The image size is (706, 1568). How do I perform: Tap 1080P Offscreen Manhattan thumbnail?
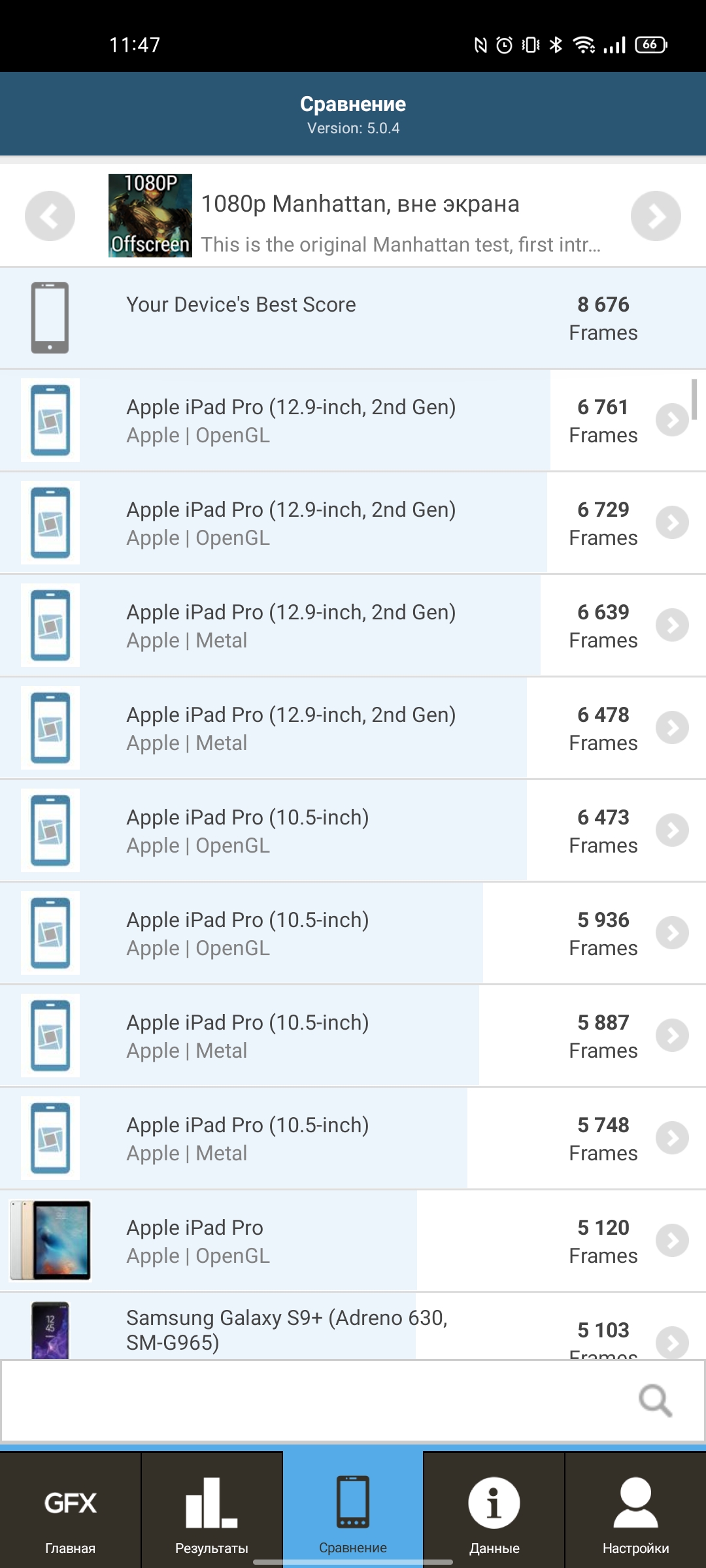point(150,216)
